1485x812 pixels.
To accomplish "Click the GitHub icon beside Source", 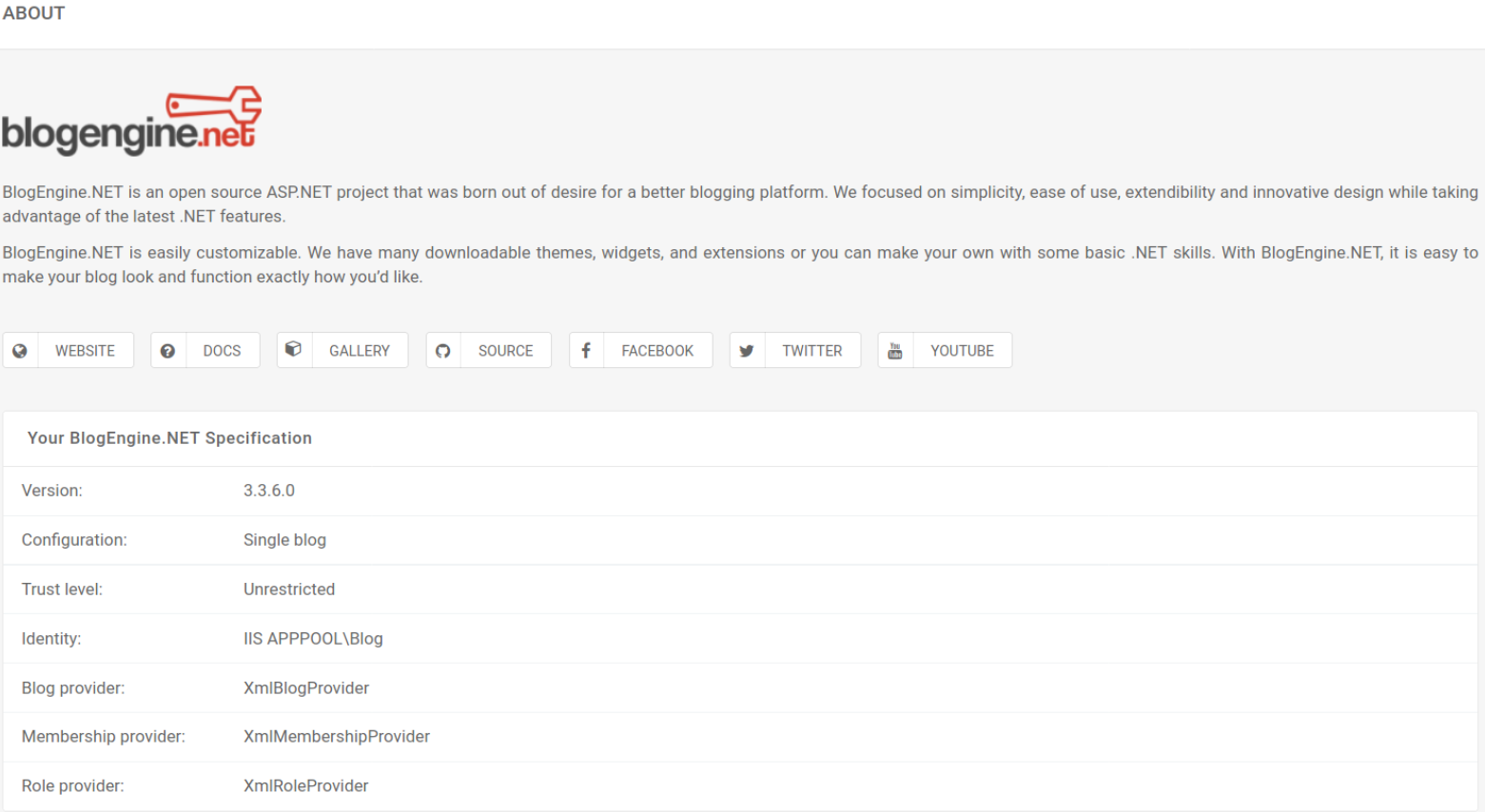I will point(443,351).
